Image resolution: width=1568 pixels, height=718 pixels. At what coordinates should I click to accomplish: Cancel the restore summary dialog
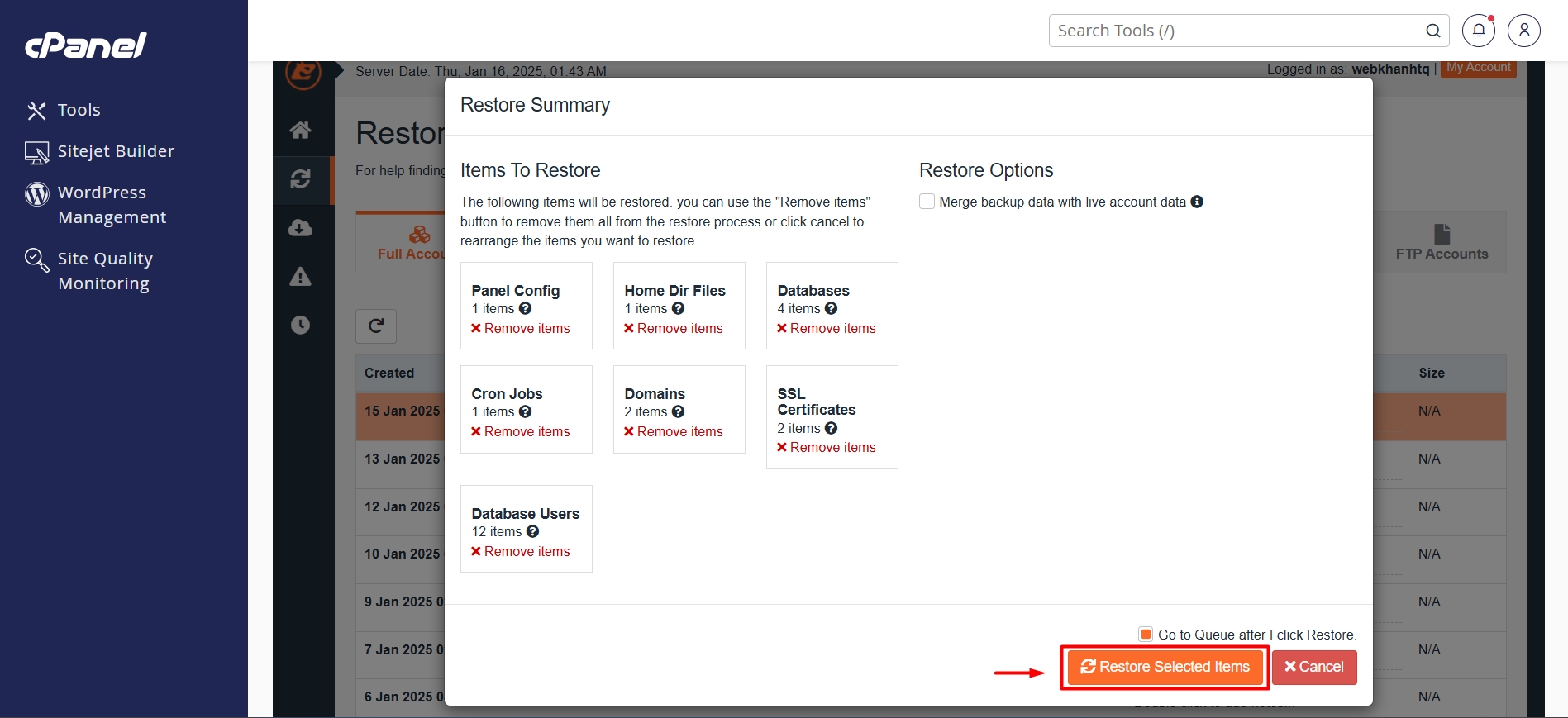[1314, 667]
